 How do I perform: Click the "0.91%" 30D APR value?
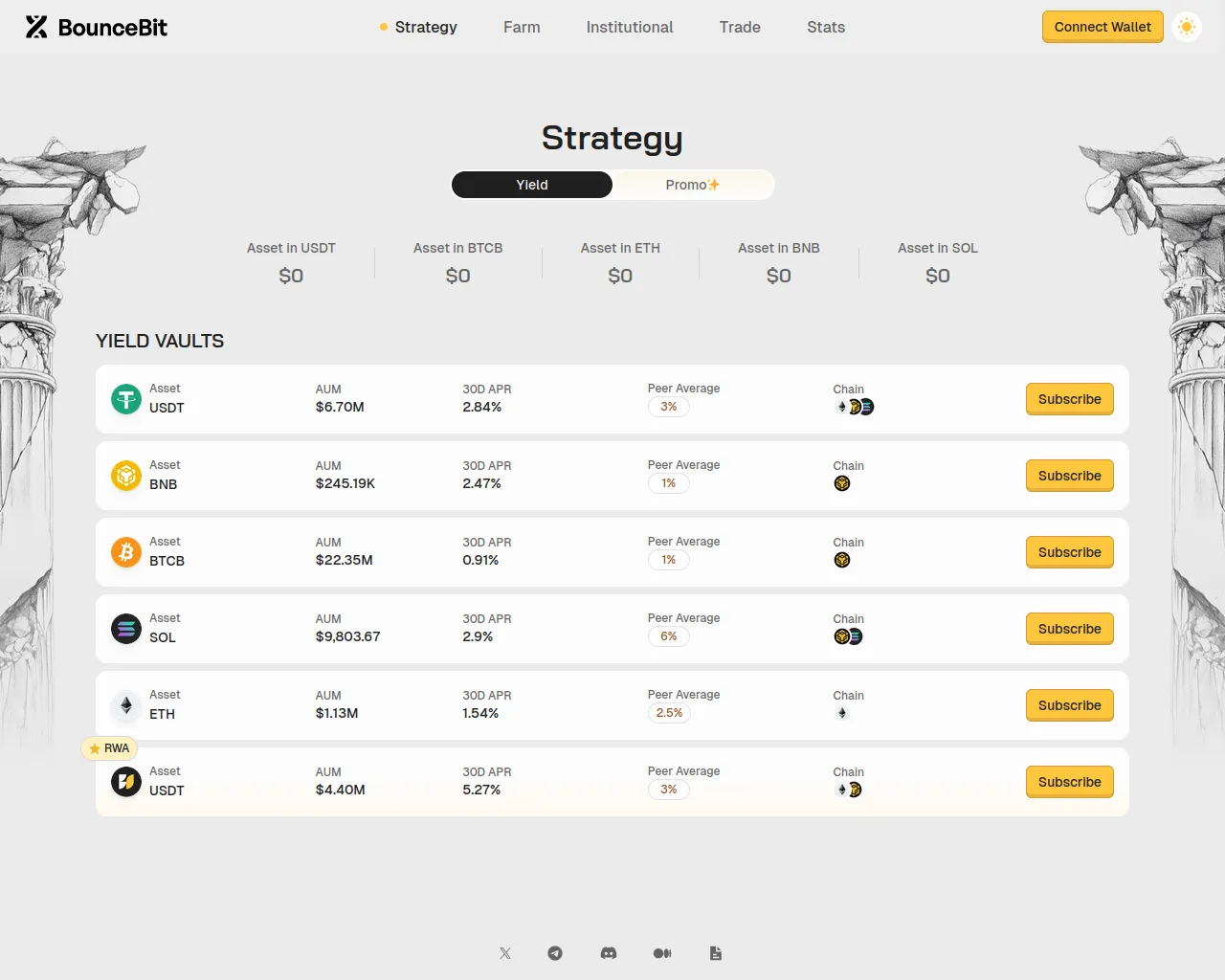(x=480, y=560)
